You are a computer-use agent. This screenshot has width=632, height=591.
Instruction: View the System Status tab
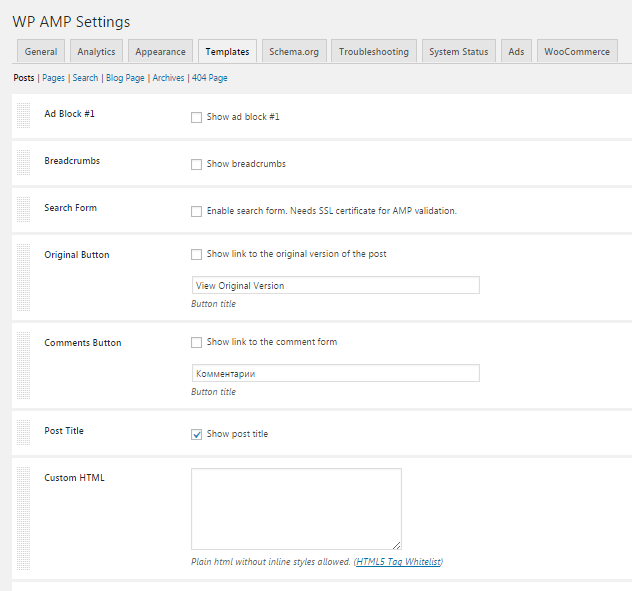click(x=459, y=51)
